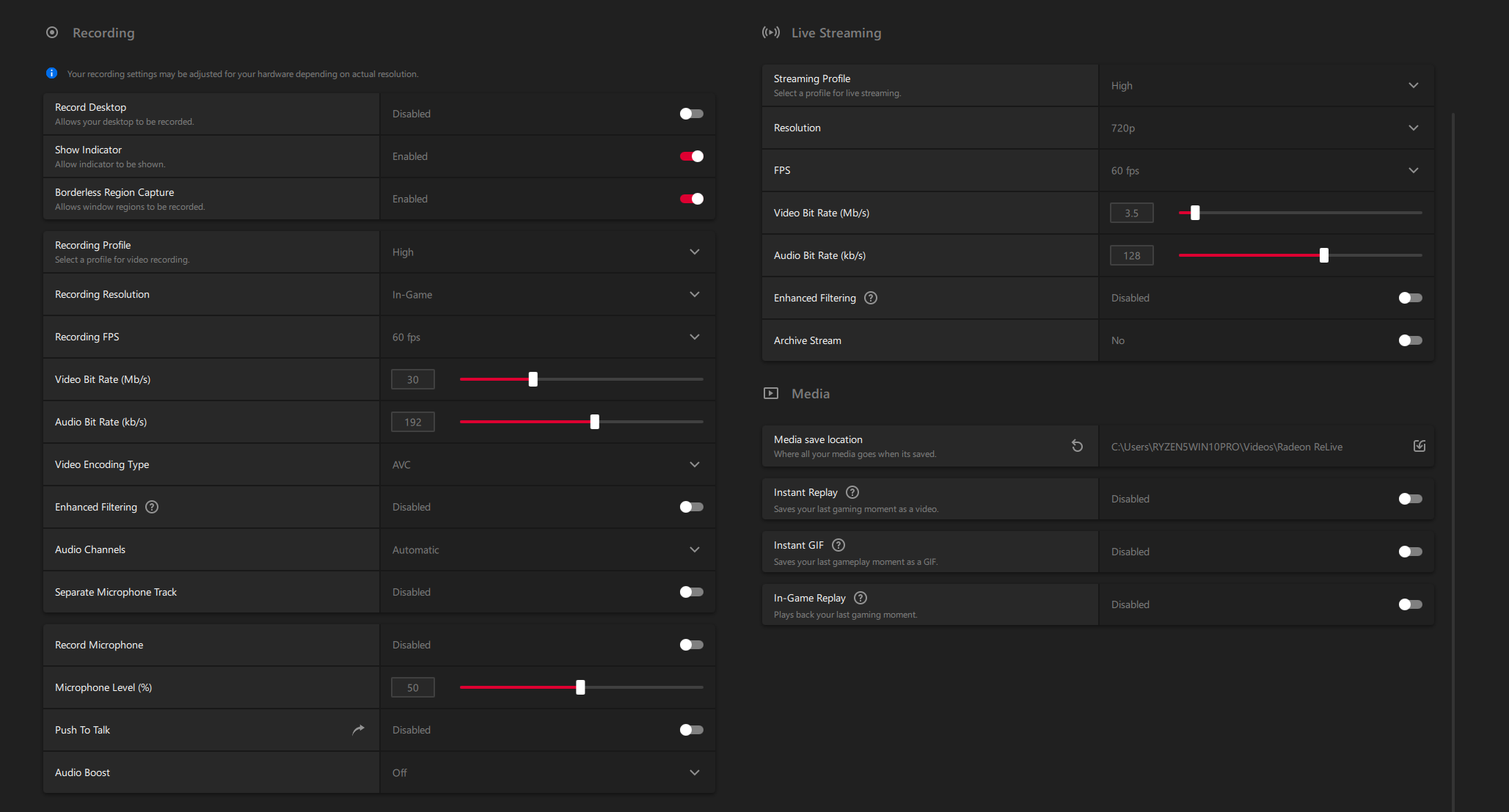Click the In-Game Replay help icon
Image resolution: width=1509 pixels, height=812 pixels.
[x=861, y=598]
